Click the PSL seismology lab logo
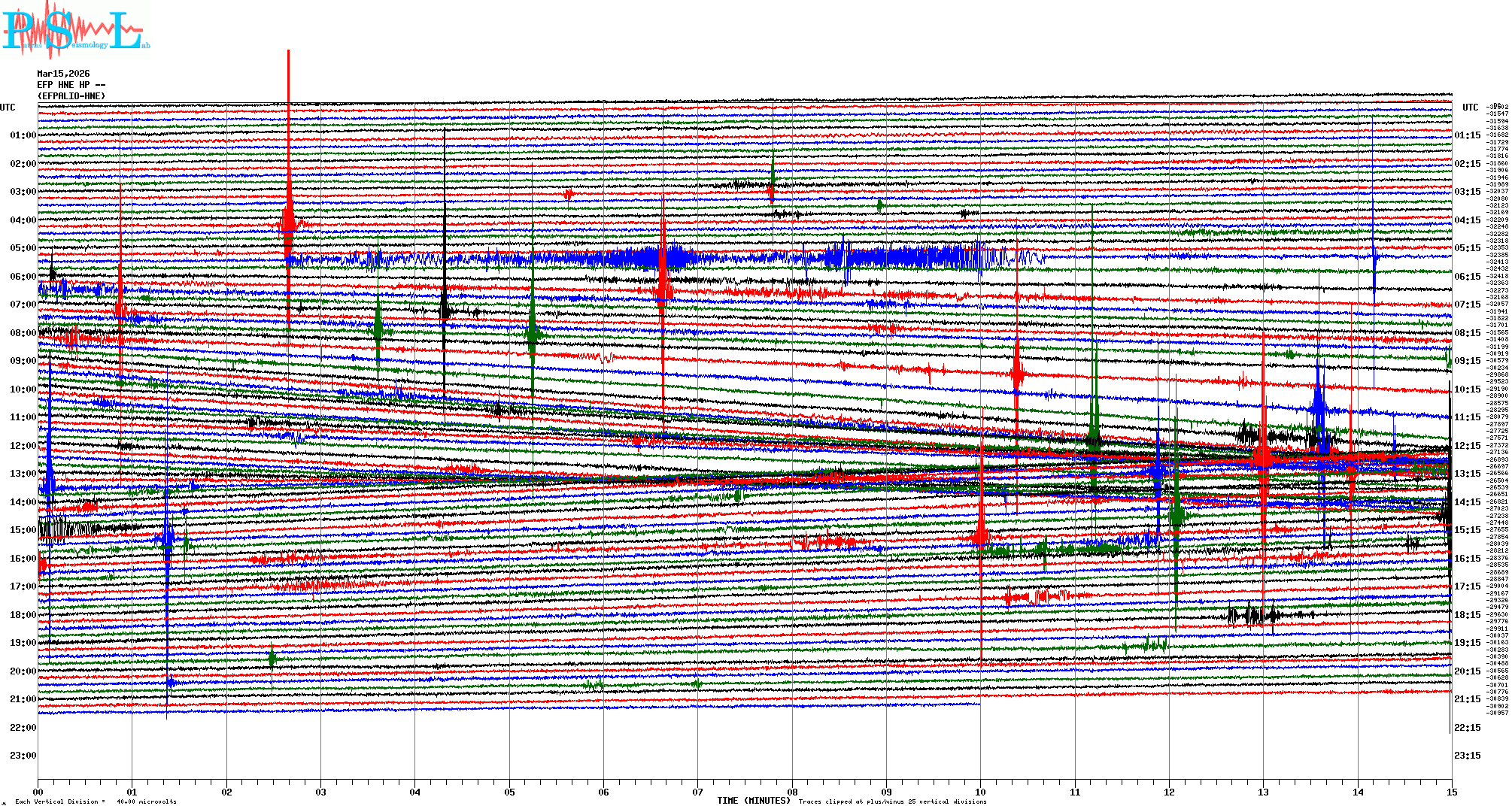This screenshot has height=812, width=1512. click(74, 30)
